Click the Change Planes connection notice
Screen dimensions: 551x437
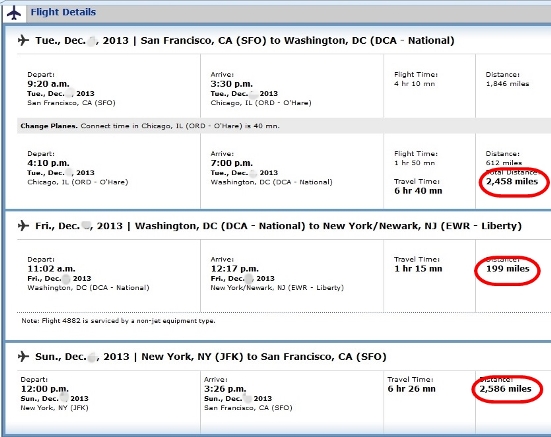pos(150,126)
